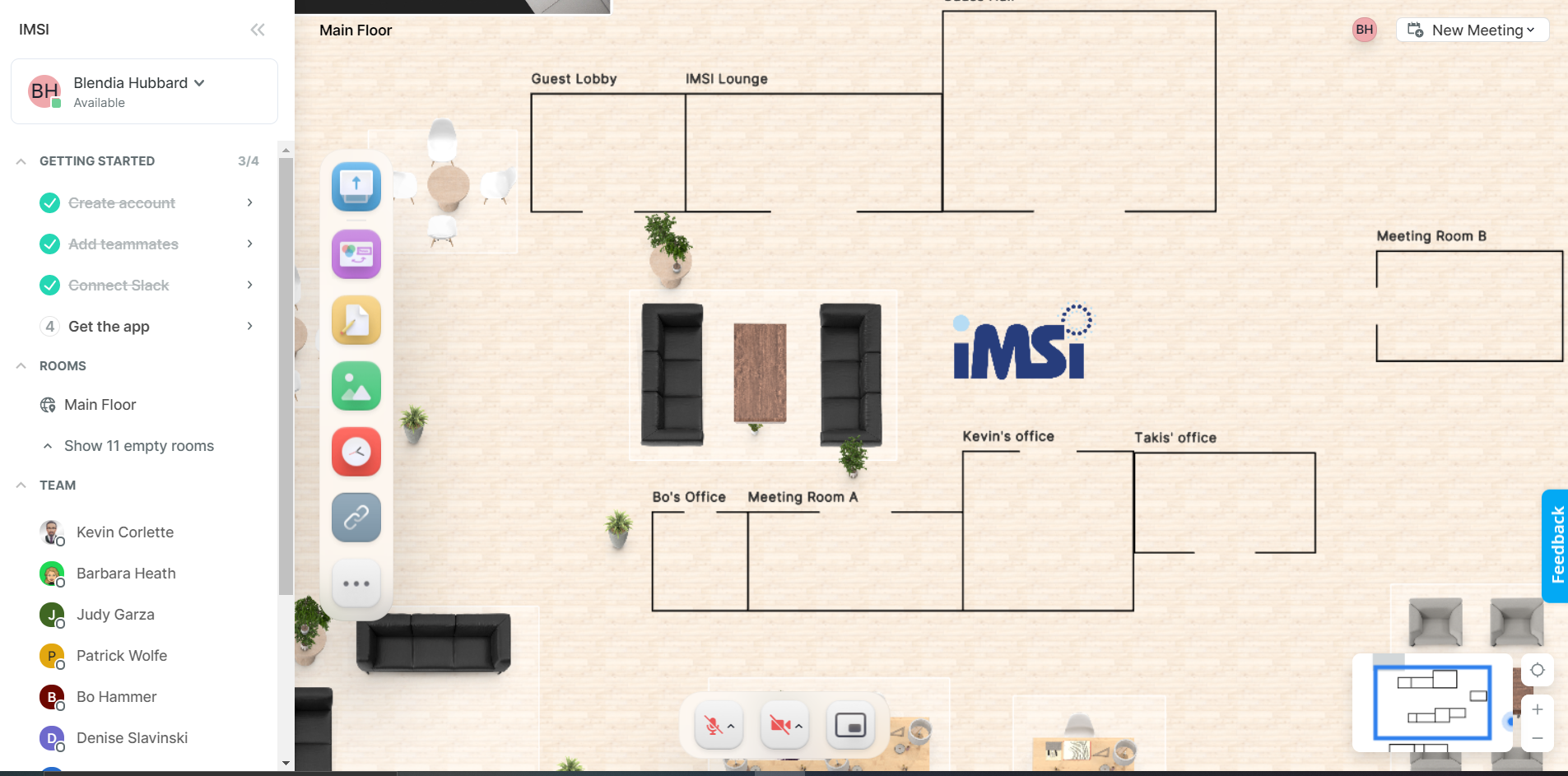
Task: Open the Add teammates step
Action: (123, 244)
